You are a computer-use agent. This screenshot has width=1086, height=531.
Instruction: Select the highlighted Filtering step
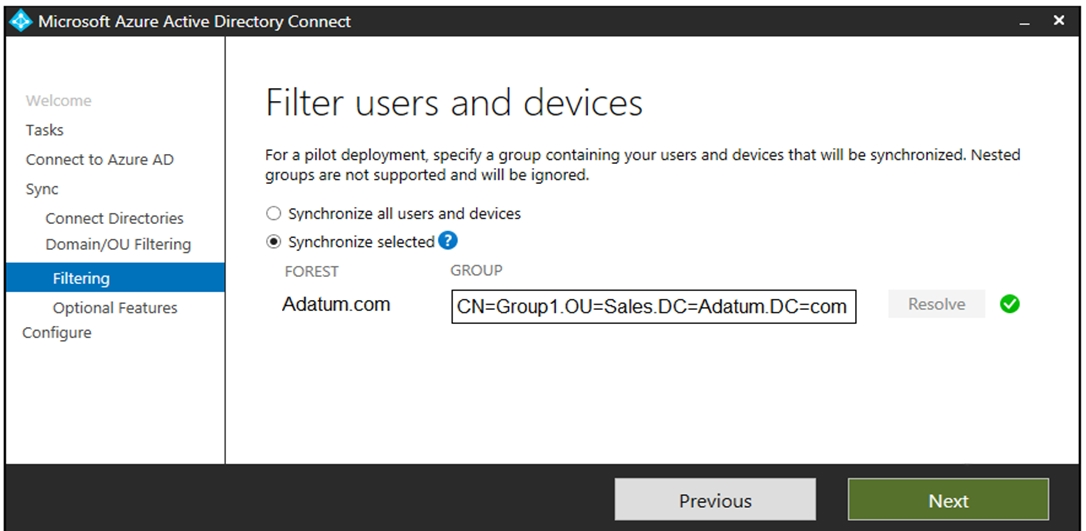coord(115,278)
